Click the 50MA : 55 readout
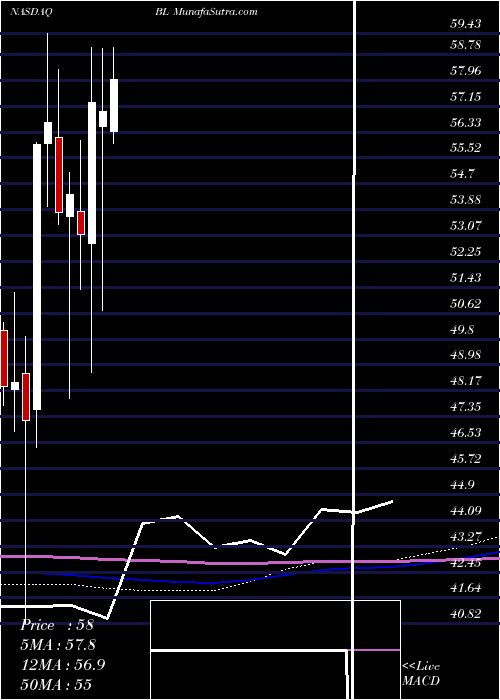 [56, 684]
